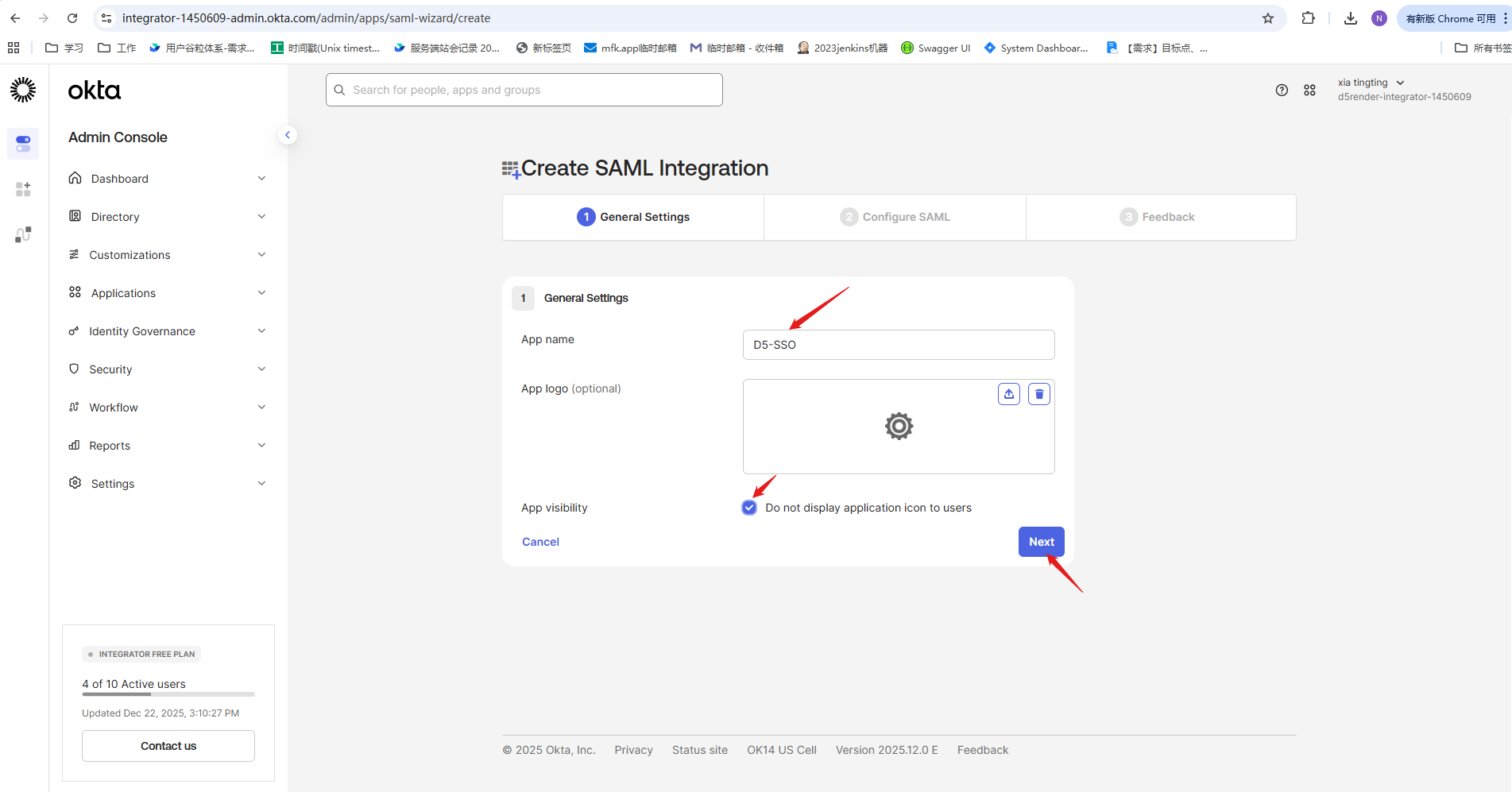Select the Configure SAML step tab
Image resolution: width=1512 pixels, height=792 pixels.
895,217
